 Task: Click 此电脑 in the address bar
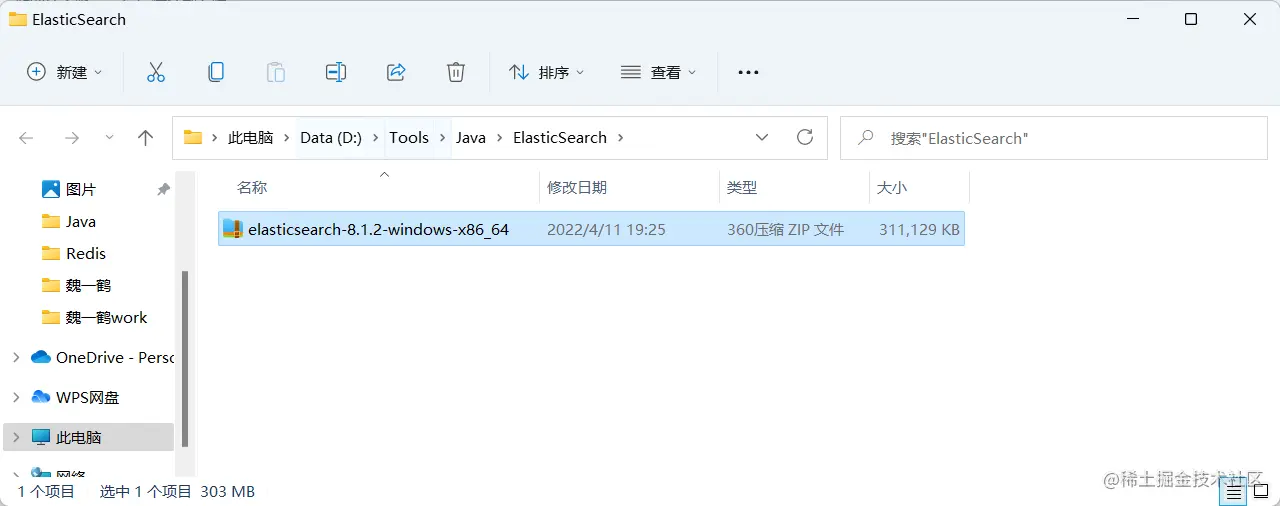[x=250, y=138]
